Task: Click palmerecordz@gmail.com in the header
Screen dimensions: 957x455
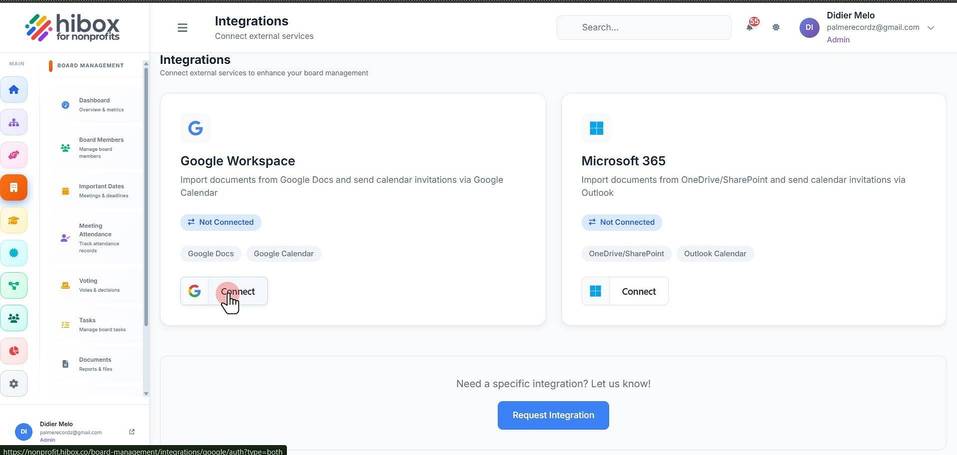Action: (873, 27)
